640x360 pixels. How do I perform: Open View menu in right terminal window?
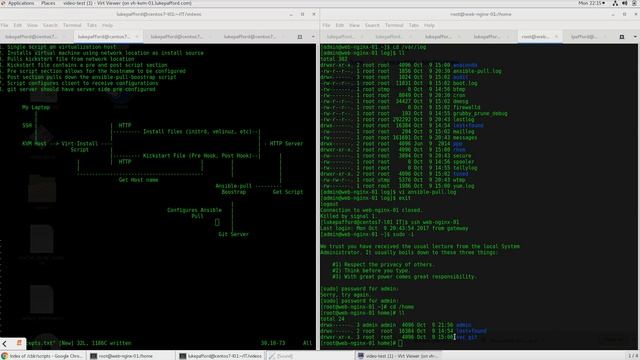click(x=354, y=25)
